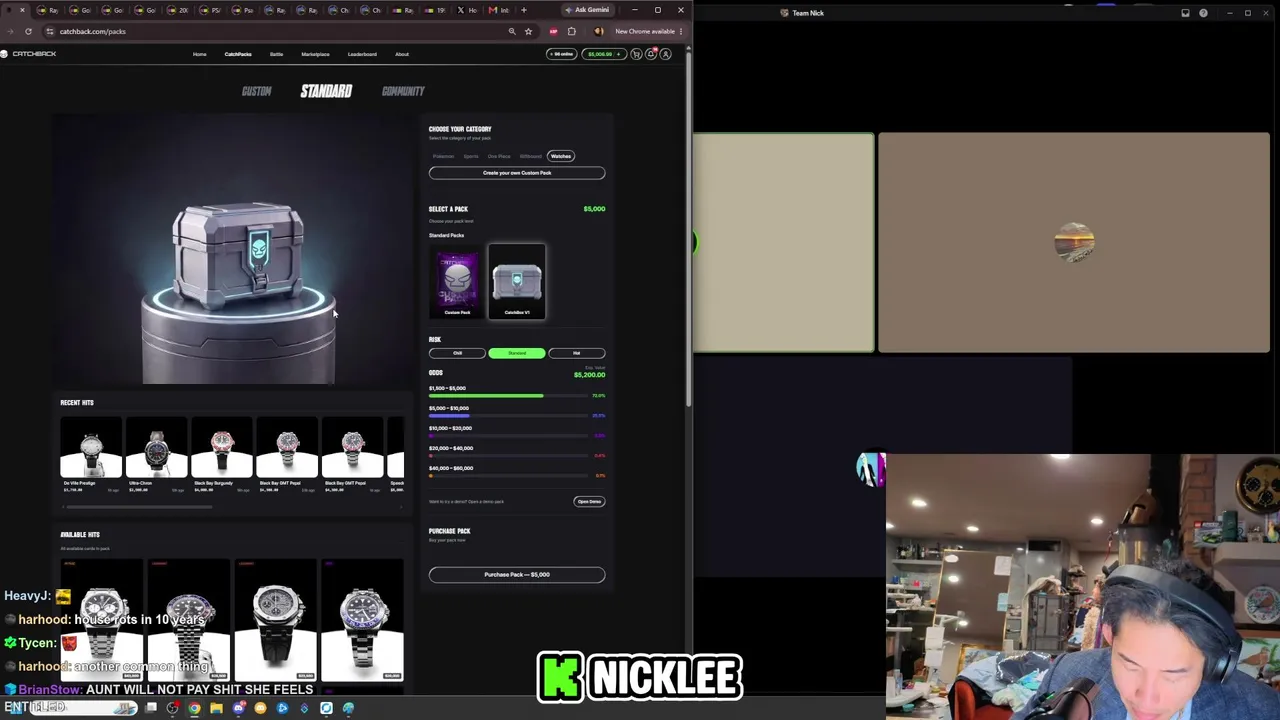Screen dimensions: 1280x720
Task: Choose the Riftbound category
Action: coord(530,156)
